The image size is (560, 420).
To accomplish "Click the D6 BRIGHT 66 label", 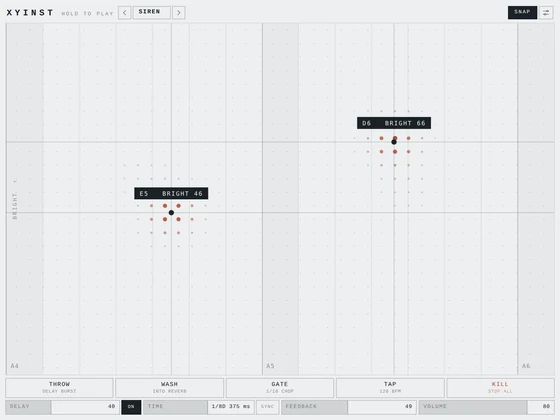I will click(x=394, y=123).
